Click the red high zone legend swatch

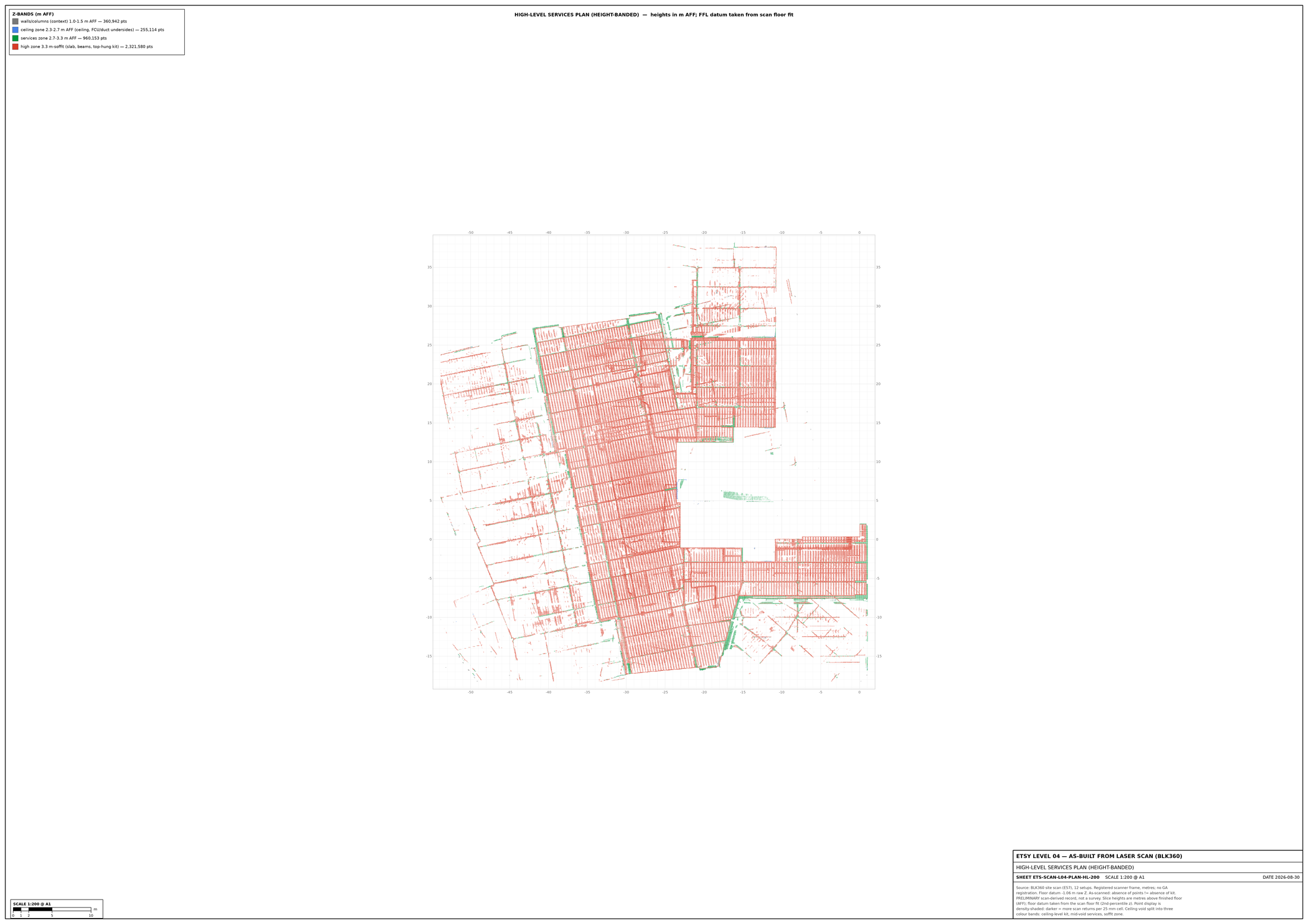pos(15,46)
